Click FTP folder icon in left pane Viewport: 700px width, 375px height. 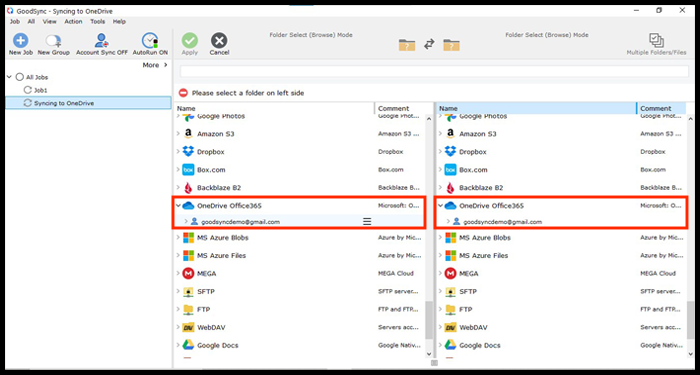tap(188, 309)
